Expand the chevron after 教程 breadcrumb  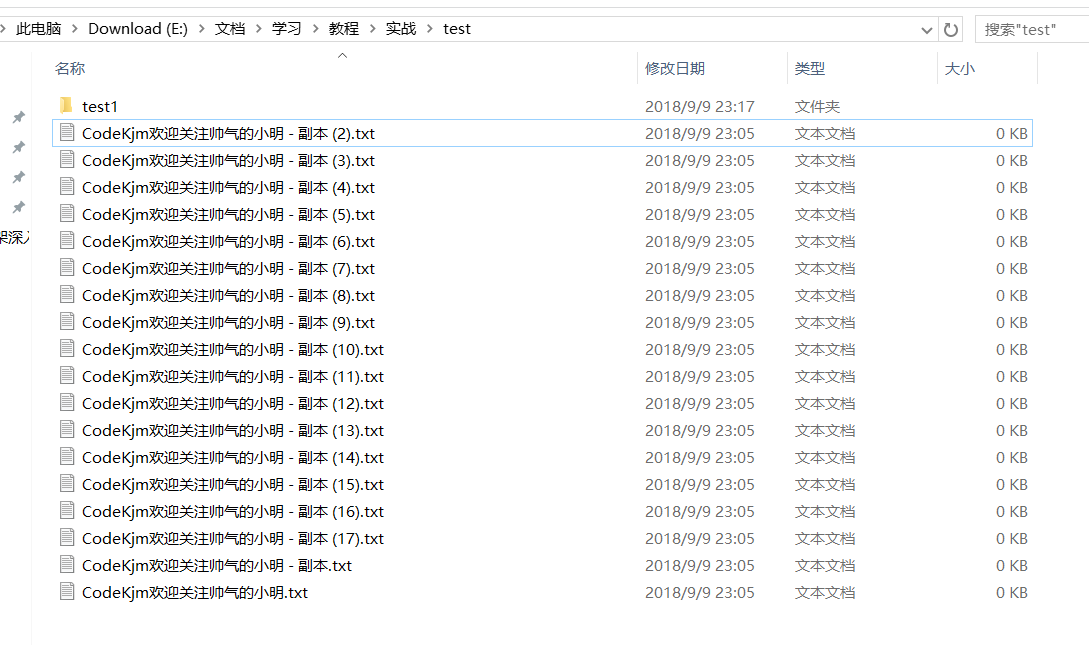tap(372, 28)
